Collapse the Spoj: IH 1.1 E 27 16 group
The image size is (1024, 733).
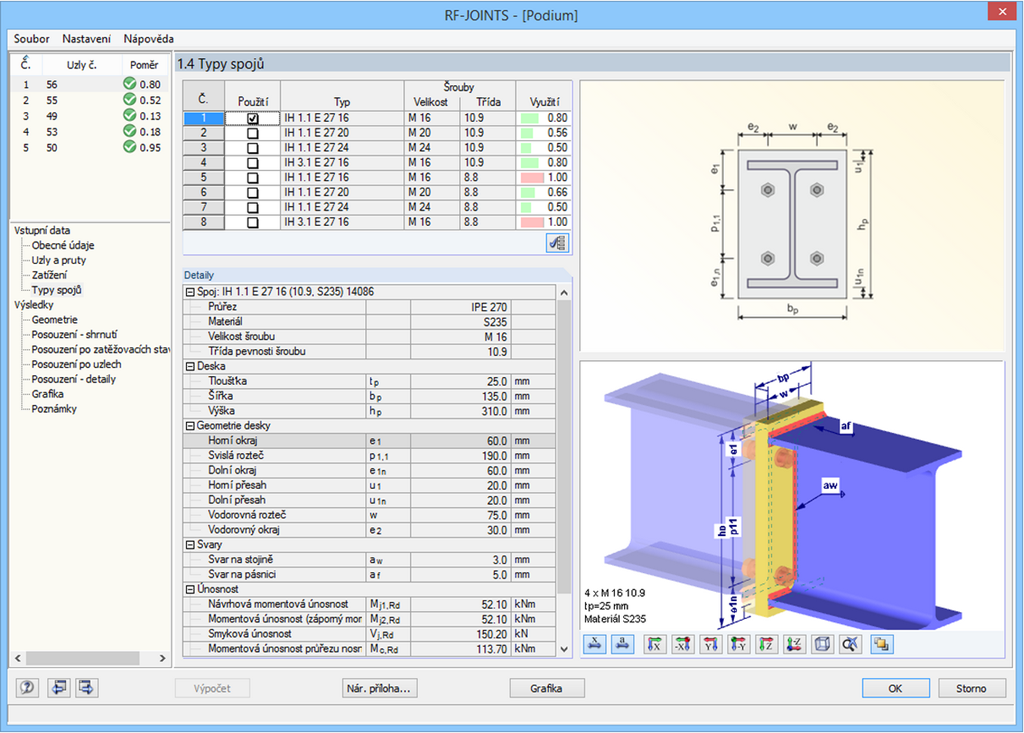coord(190,292)
